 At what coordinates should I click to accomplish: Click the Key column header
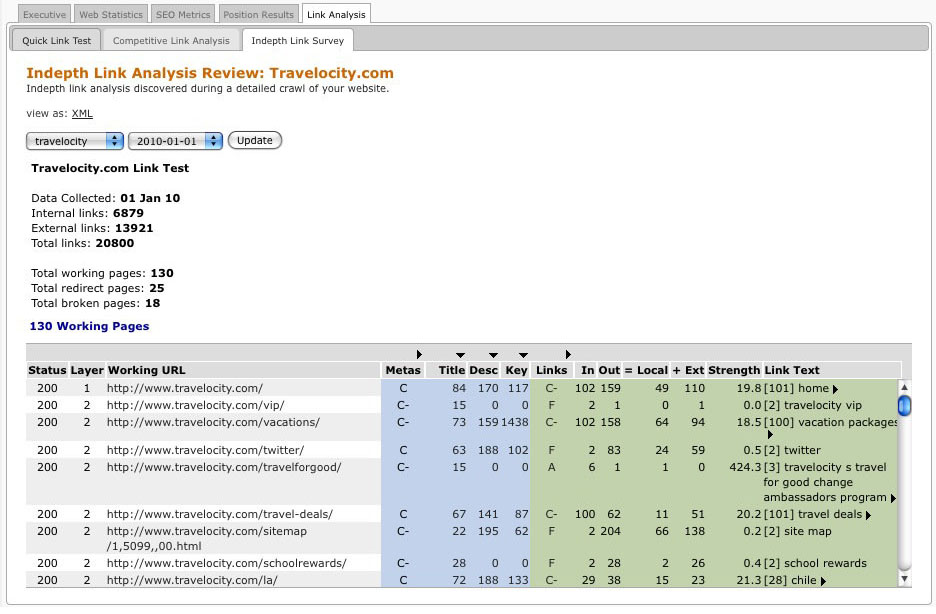(516, 370)
